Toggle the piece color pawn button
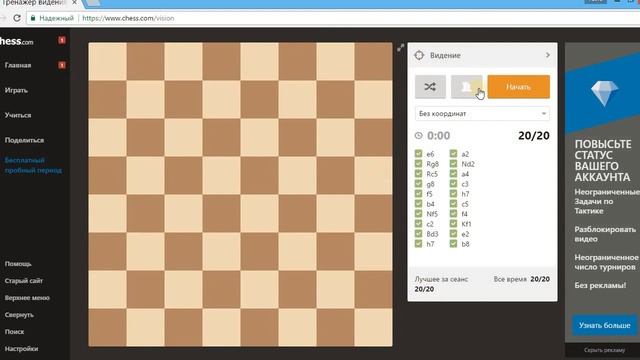This screenshot has width=640, height=360. click(x=467, y=87)
